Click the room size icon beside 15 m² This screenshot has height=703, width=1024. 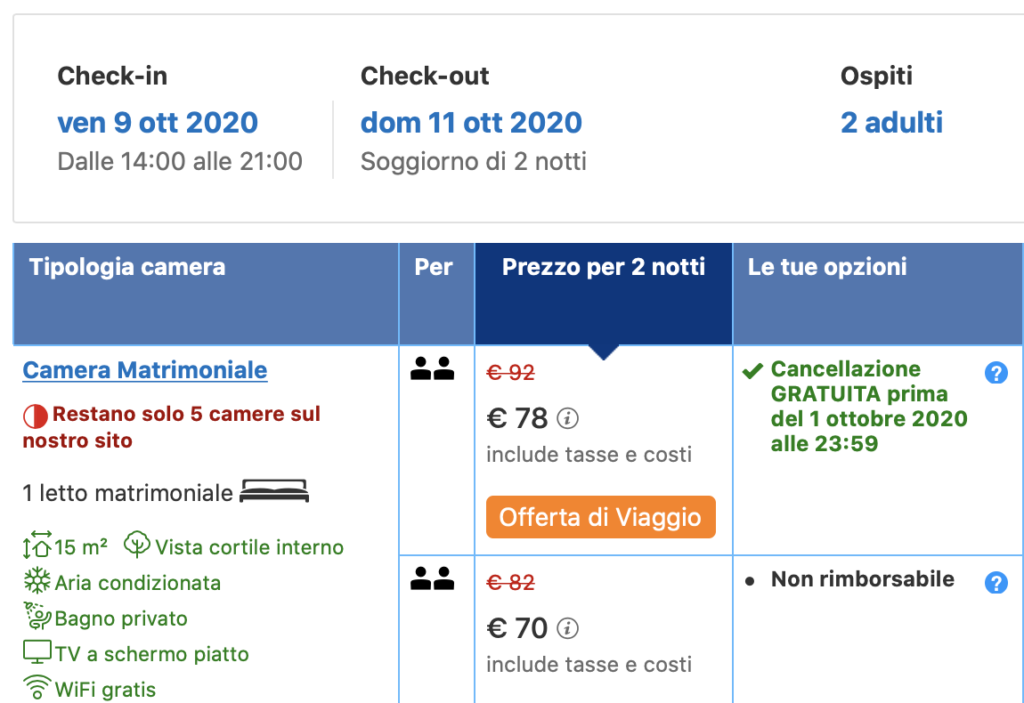23,546
